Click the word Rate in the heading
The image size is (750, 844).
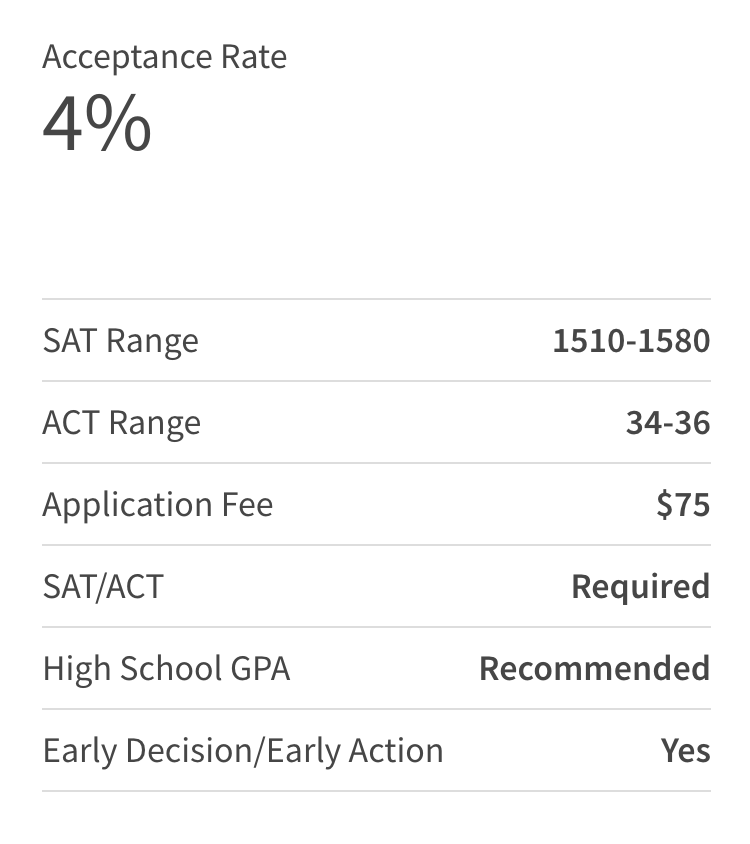pyautogui.click(x=254, y=57)
